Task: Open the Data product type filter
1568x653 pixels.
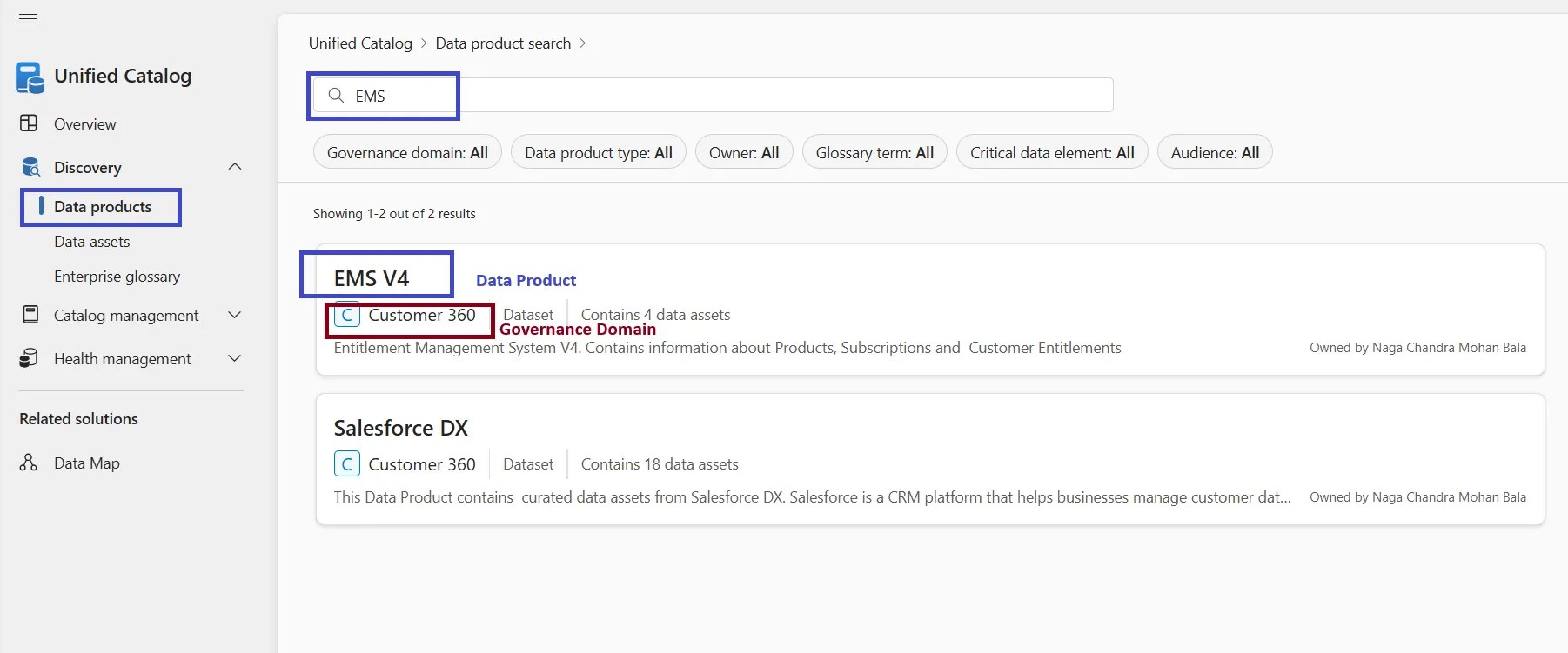Action: 599,152
